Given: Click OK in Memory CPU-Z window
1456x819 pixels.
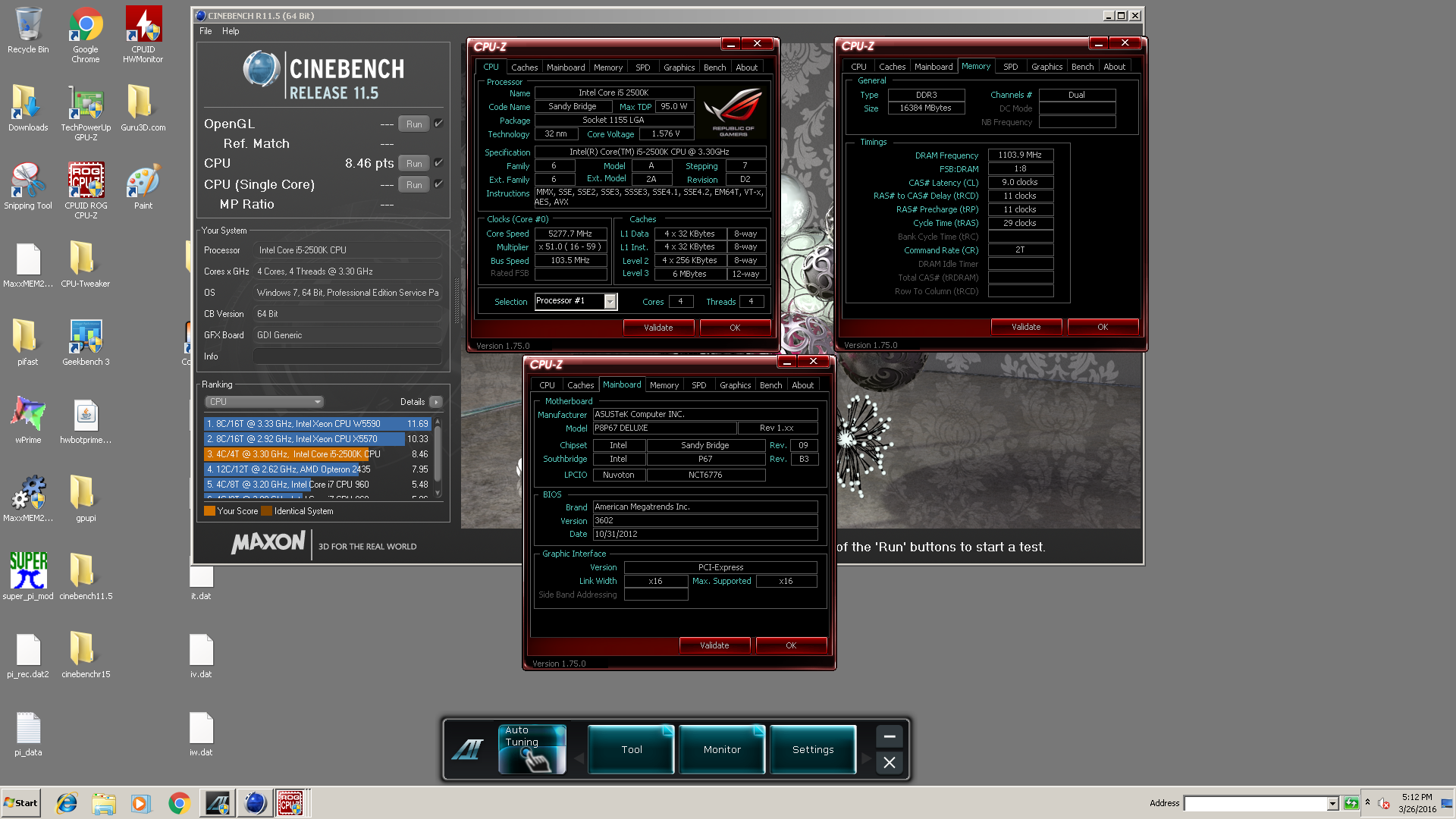Looking at the screenshot, I should [x=1103, y=327].
